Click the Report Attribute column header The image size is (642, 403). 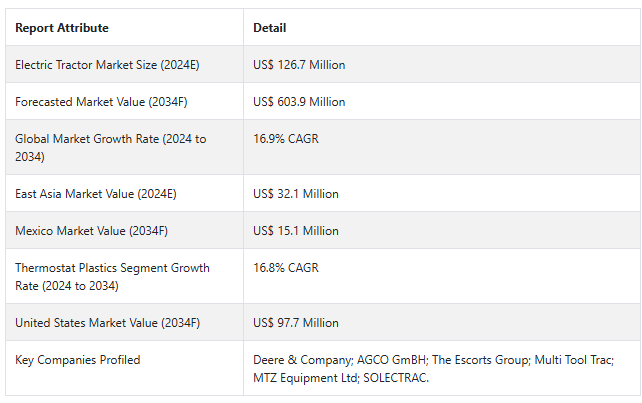(62, 28)
